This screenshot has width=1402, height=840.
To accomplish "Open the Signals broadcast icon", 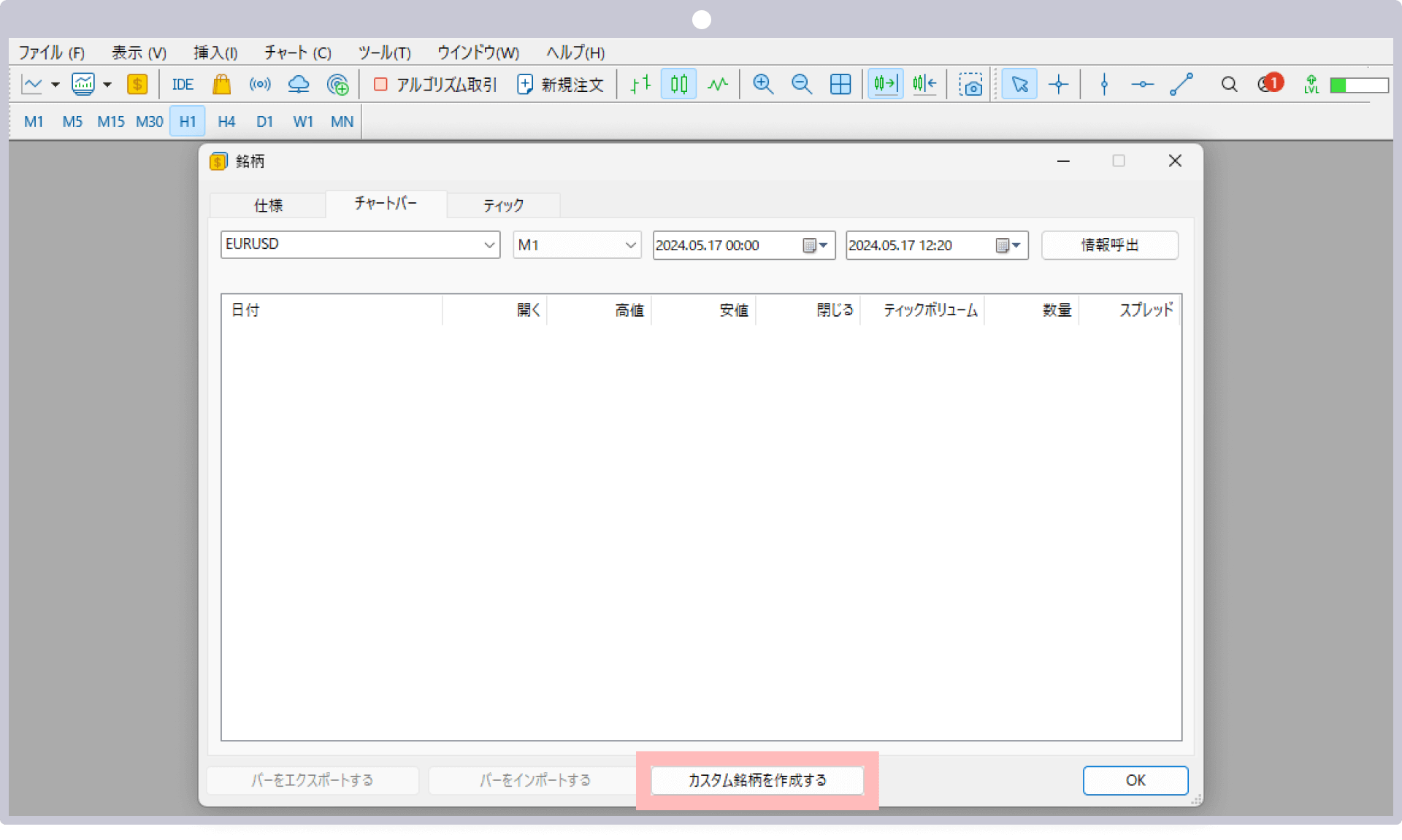I will [x=260, y=85].
